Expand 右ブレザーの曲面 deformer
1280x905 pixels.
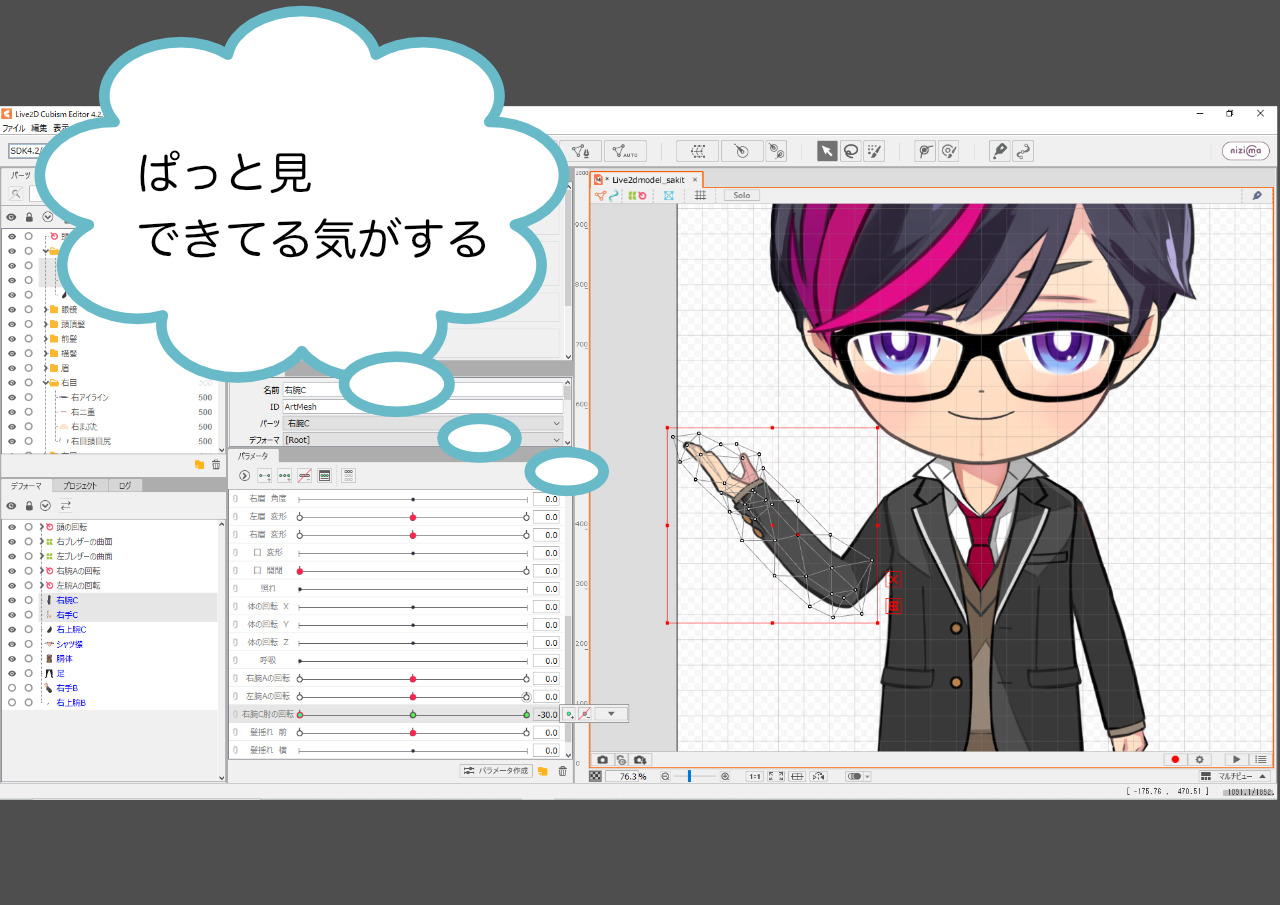point(41,541)
